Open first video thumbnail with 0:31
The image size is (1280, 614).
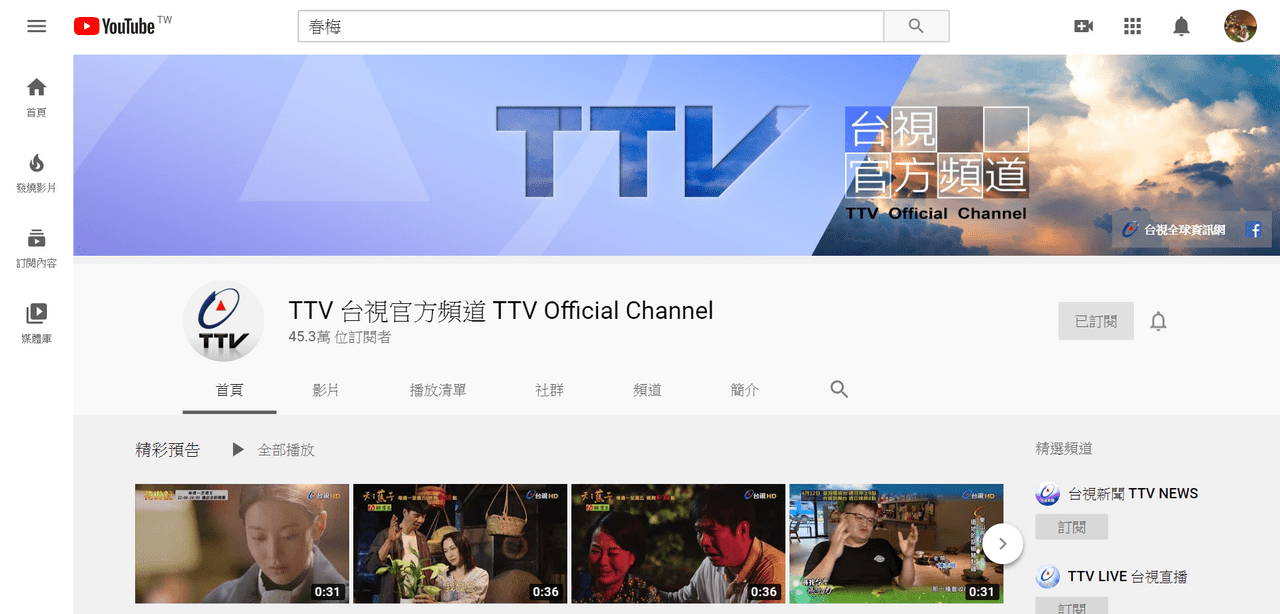(242, 544)
